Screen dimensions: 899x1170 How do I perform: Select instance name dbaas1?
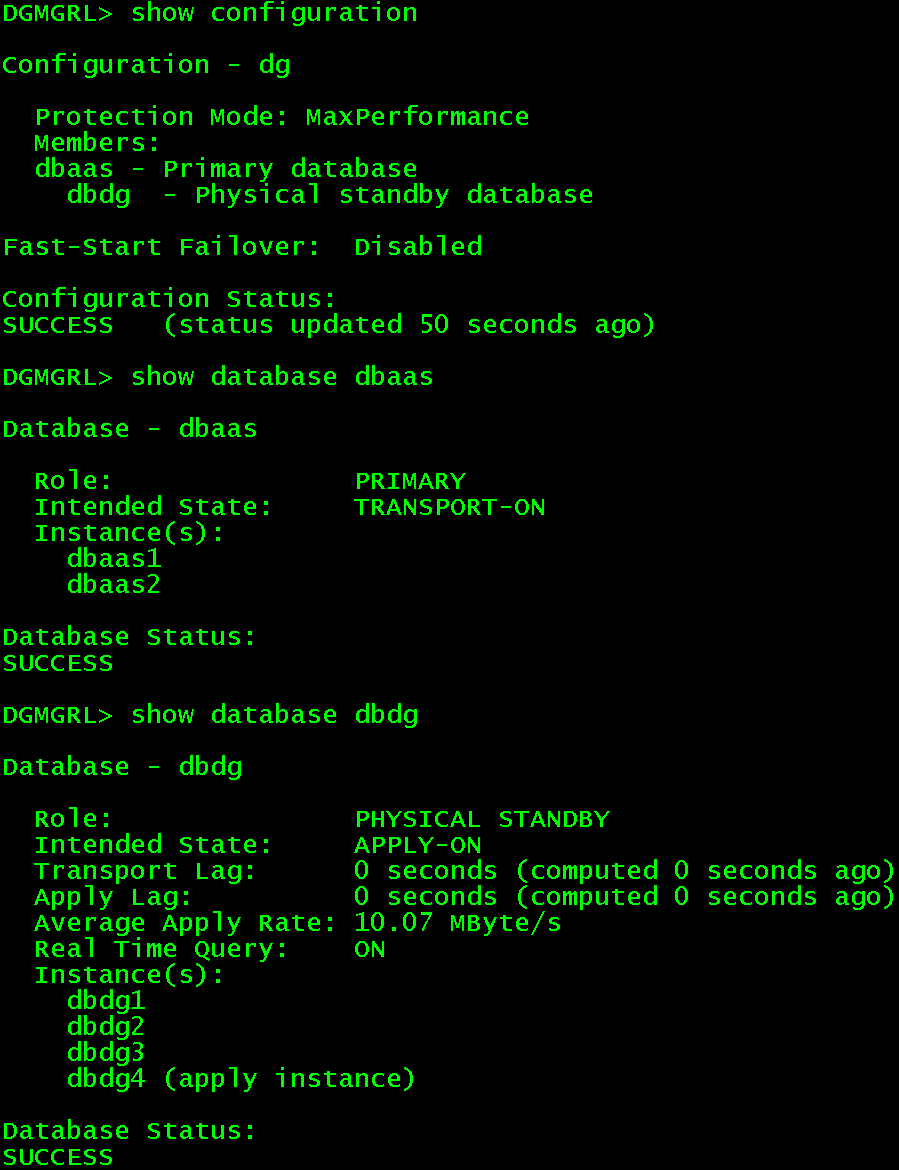[114, 559]
